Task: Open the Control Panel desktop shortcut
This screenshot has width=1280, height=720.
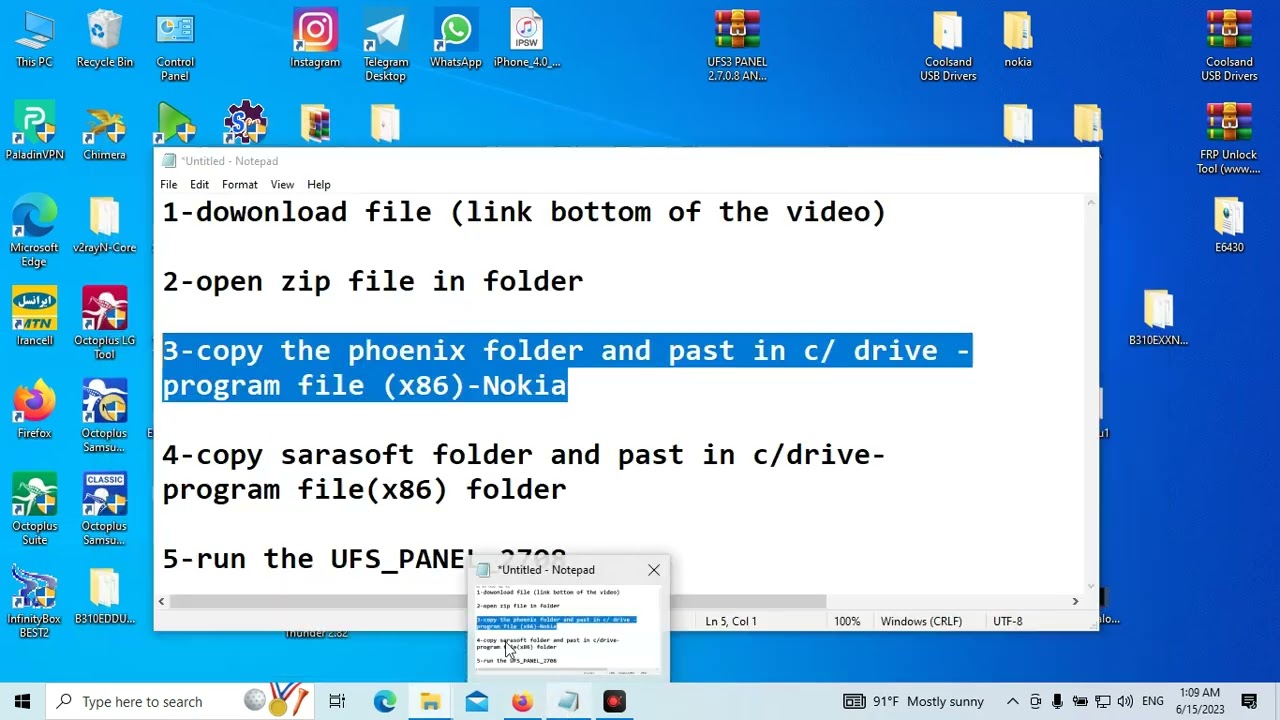Action: click(x=175, y=47)
